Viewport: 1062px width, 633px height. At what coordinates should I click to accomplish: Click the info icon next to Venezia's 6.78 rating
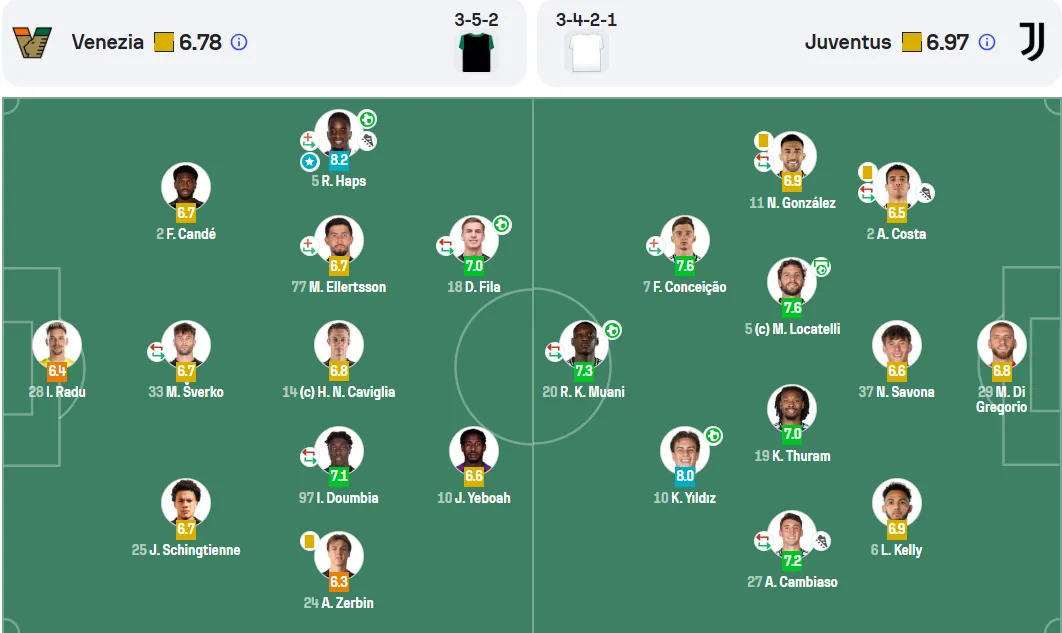pos(239,42)
